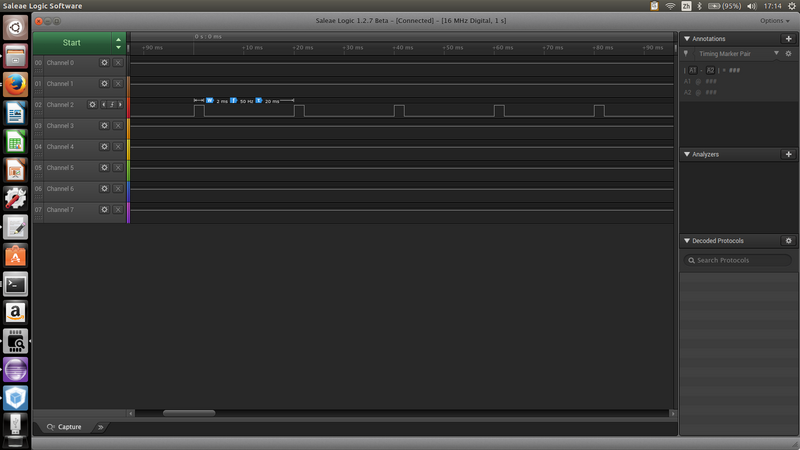Collapse the Annotations panel
This screenshot has width=800, height=450.
[687, 39]
